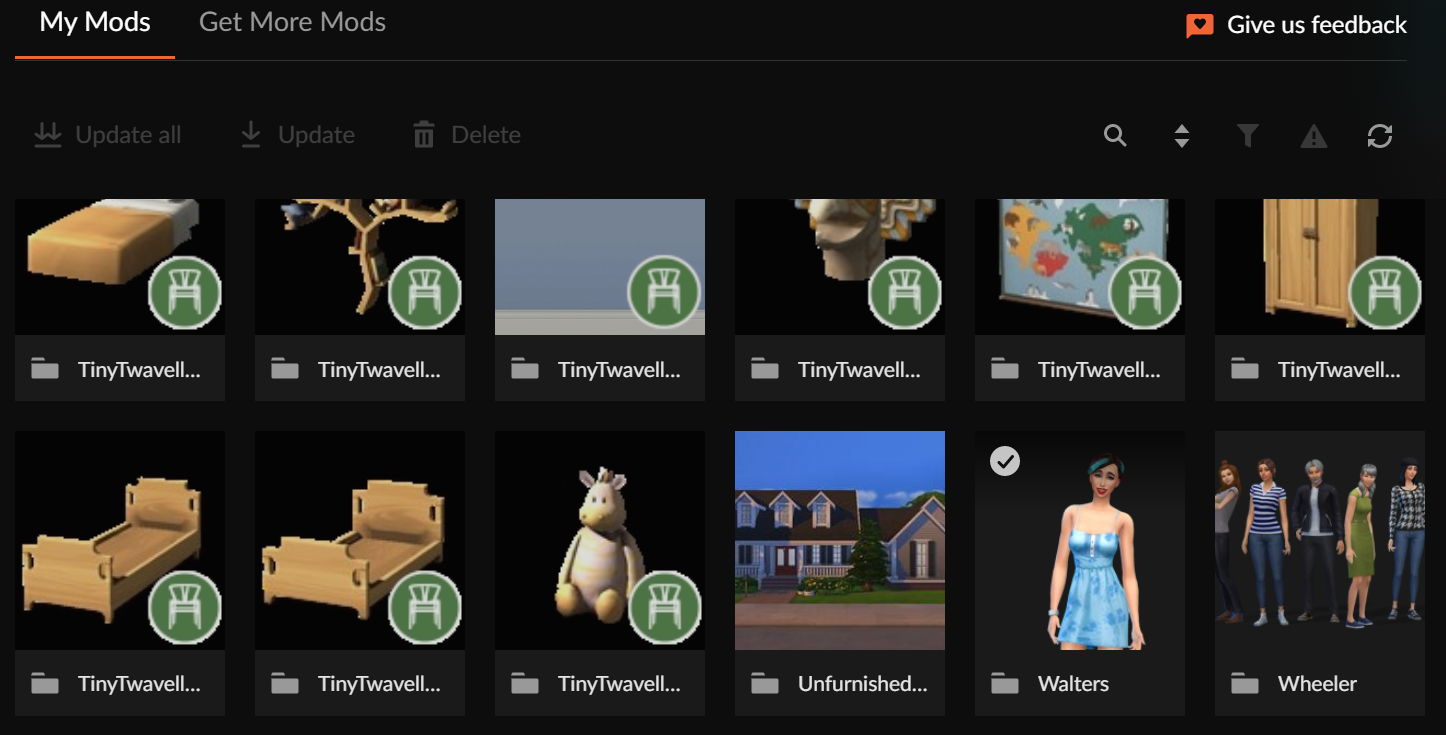This screenshot has height=735, width=1446.
Task: Click the refresh mods icon
Action: 1379,136
